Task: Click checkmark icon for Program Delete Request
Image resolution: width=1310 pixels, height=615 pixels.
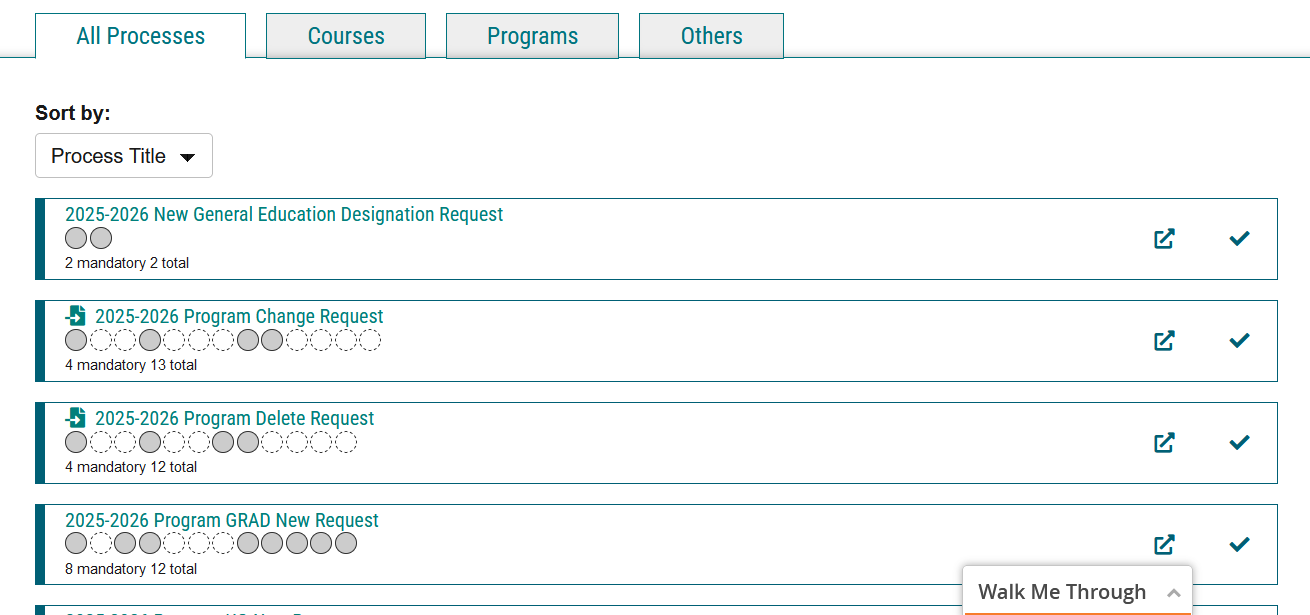Action: pyautogui.click(x=1239, y=442)
